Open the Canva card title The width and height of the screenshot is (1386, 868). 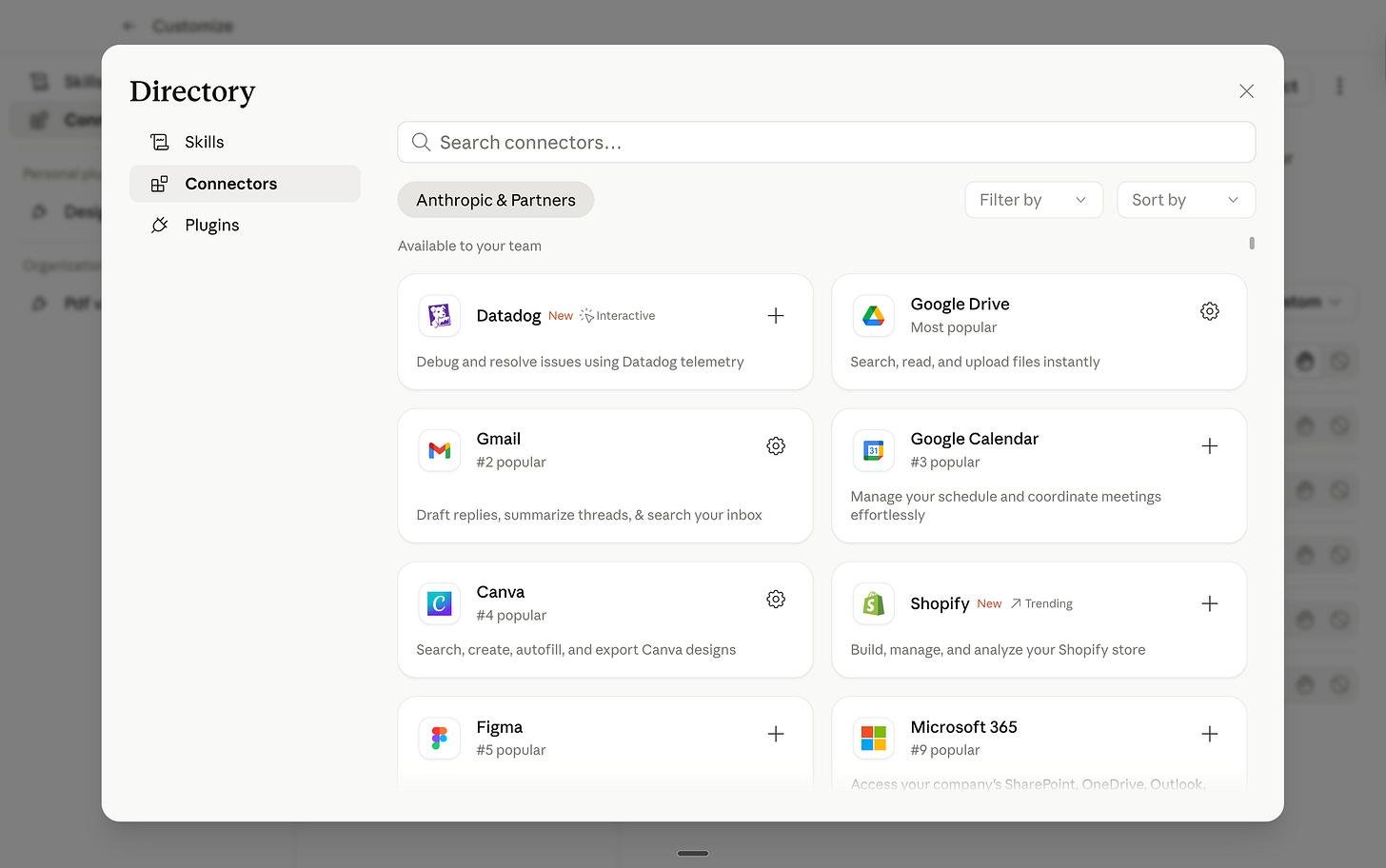point(501,592)
